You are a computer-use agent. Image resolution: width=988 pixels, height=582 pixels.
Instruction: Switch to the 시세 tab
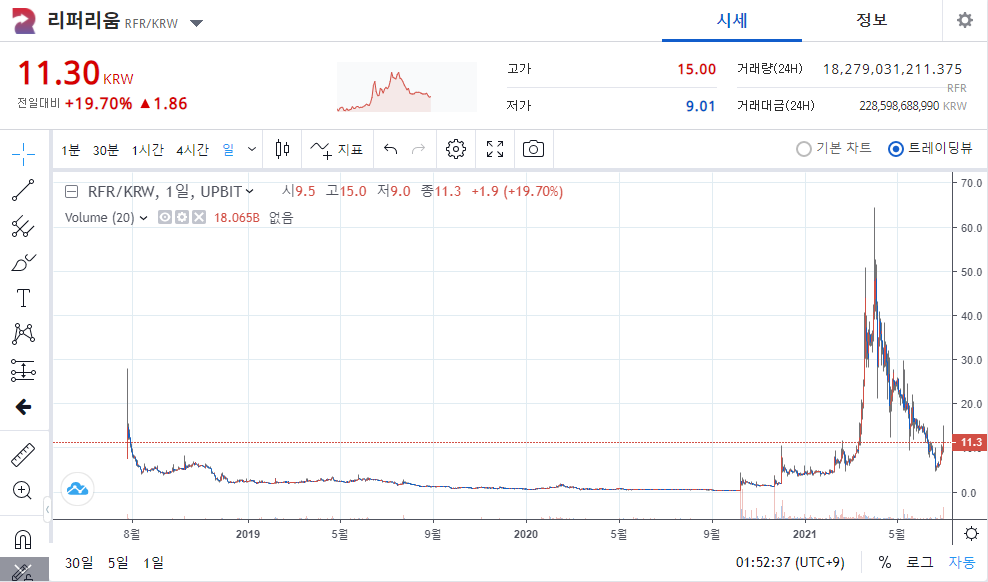pyautogui.click(x=732, y=20)
